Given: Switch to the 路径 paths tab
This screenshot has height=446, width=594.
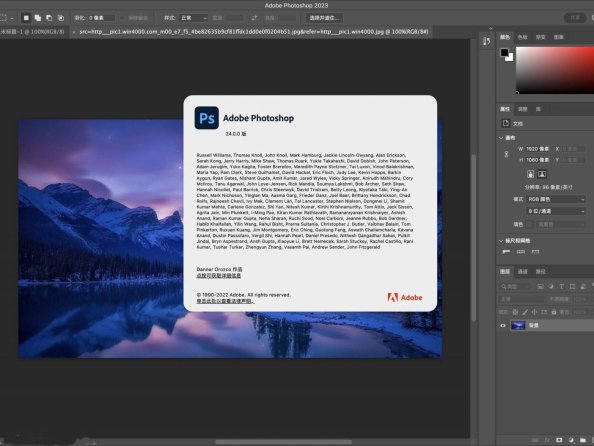Looking at the screenshot, I should click(541, 272).
